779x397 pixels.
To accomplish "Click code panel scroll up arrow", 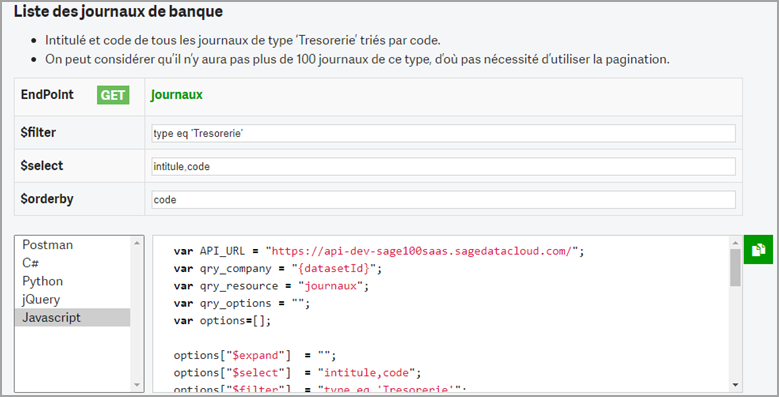I will point(735,242).
